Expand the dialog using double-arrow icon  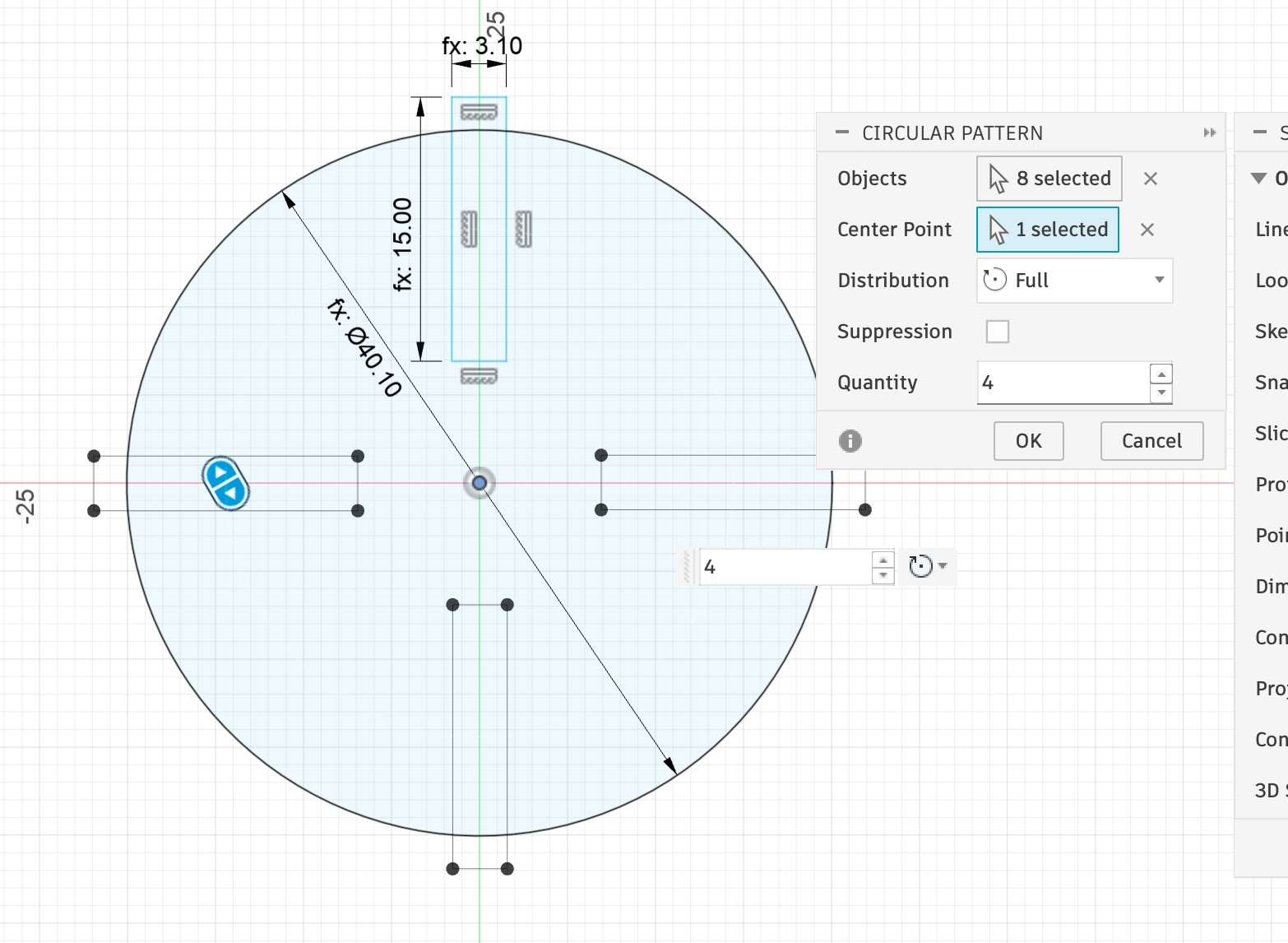click(1209, 132)
